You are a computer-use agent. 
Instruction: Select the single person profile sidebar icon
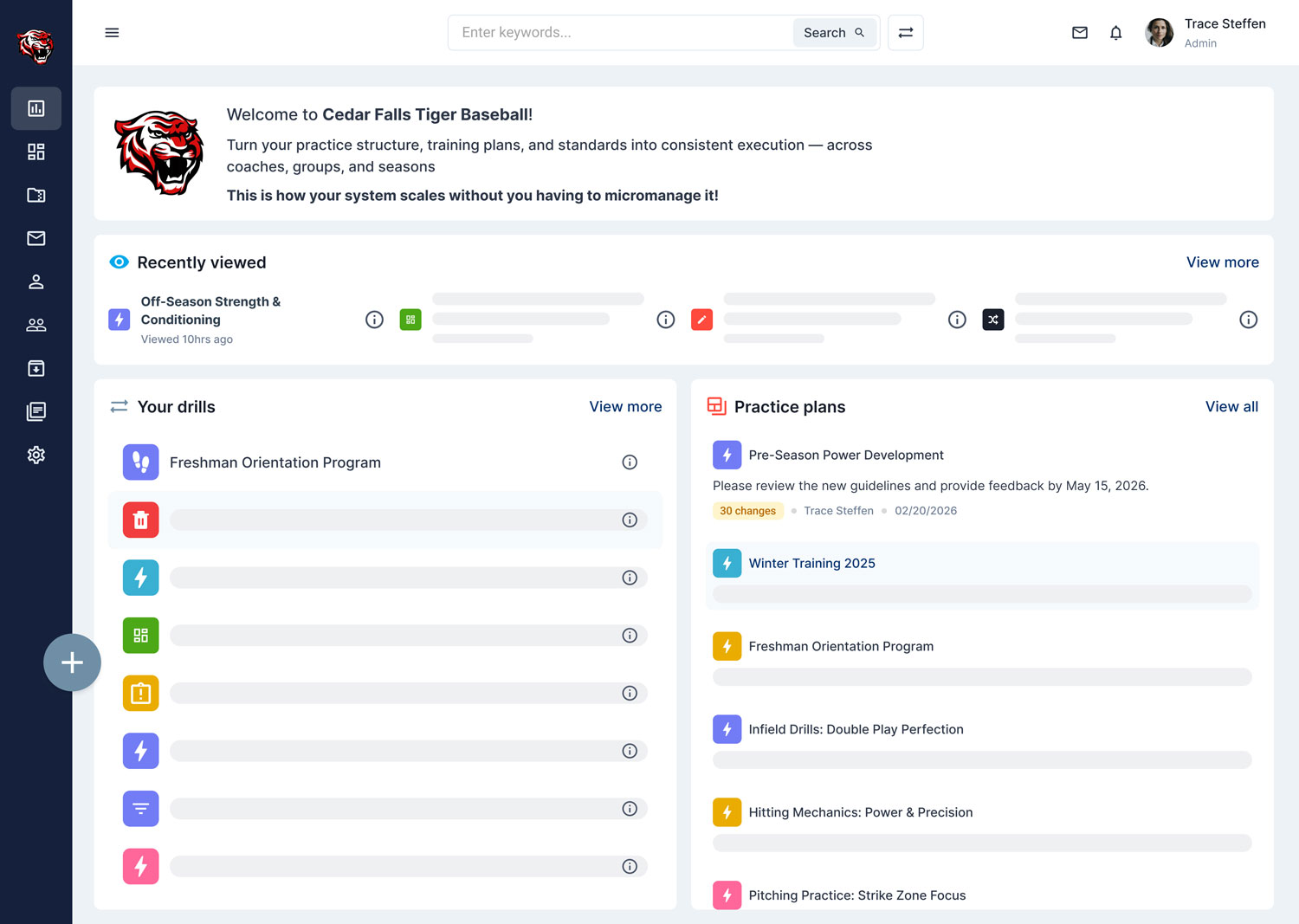36,281
